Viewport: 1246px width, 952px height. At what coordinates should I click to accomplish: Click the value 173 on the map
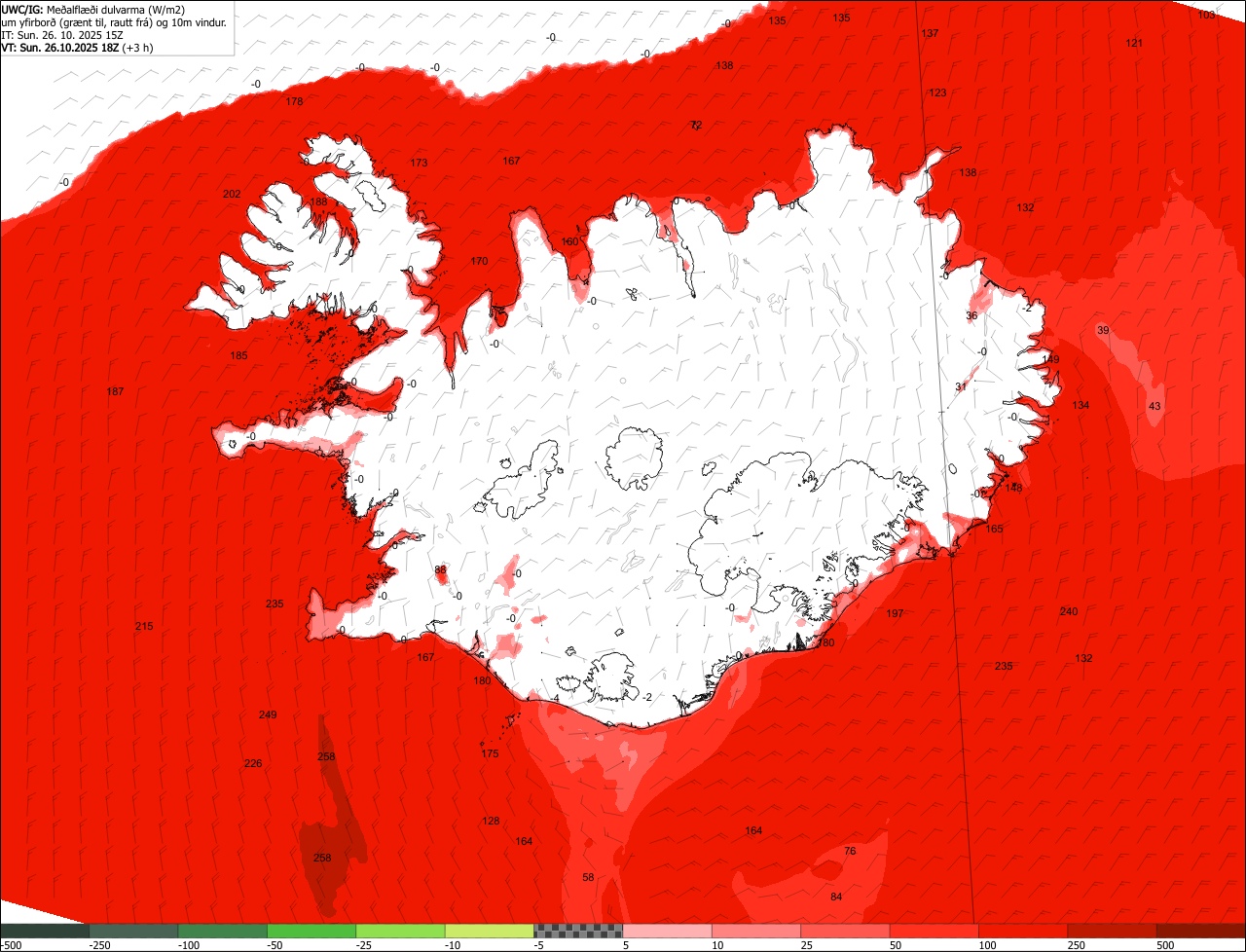(419, 163)
